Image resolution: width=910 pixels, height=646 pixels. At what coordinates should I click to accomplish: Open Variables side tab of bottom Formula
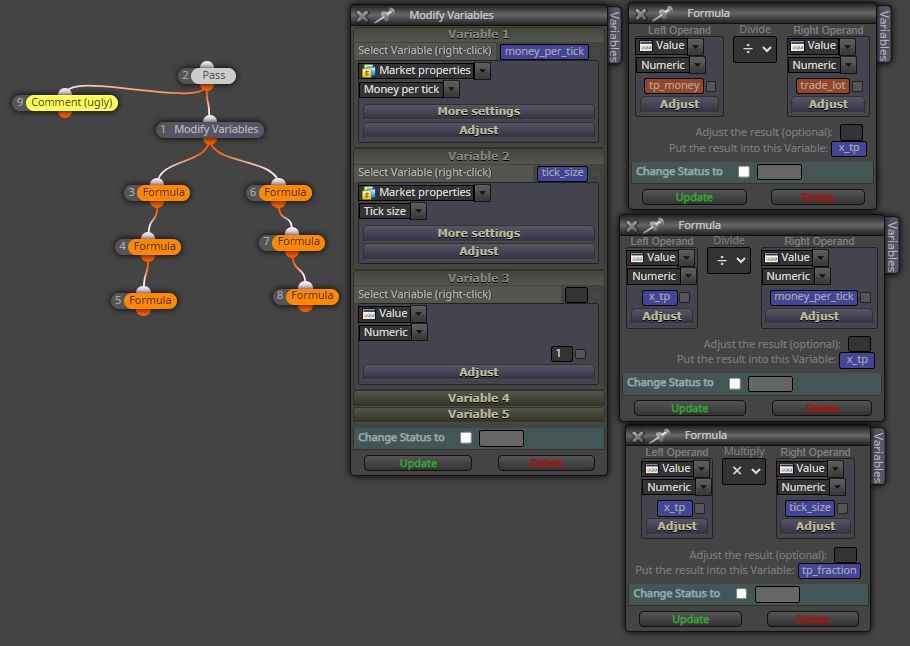(878, 457)
